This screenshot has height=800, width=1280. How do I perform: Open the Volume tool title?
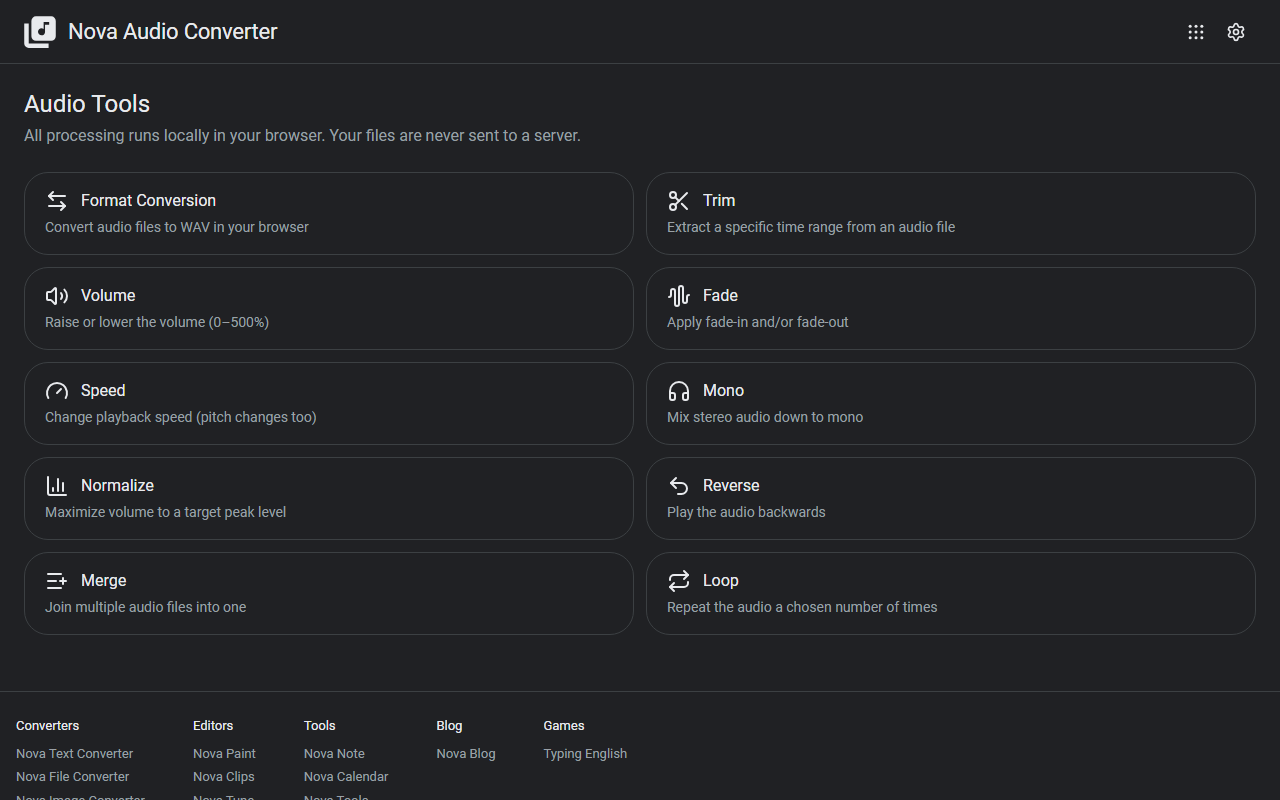(x=108, y=296)
